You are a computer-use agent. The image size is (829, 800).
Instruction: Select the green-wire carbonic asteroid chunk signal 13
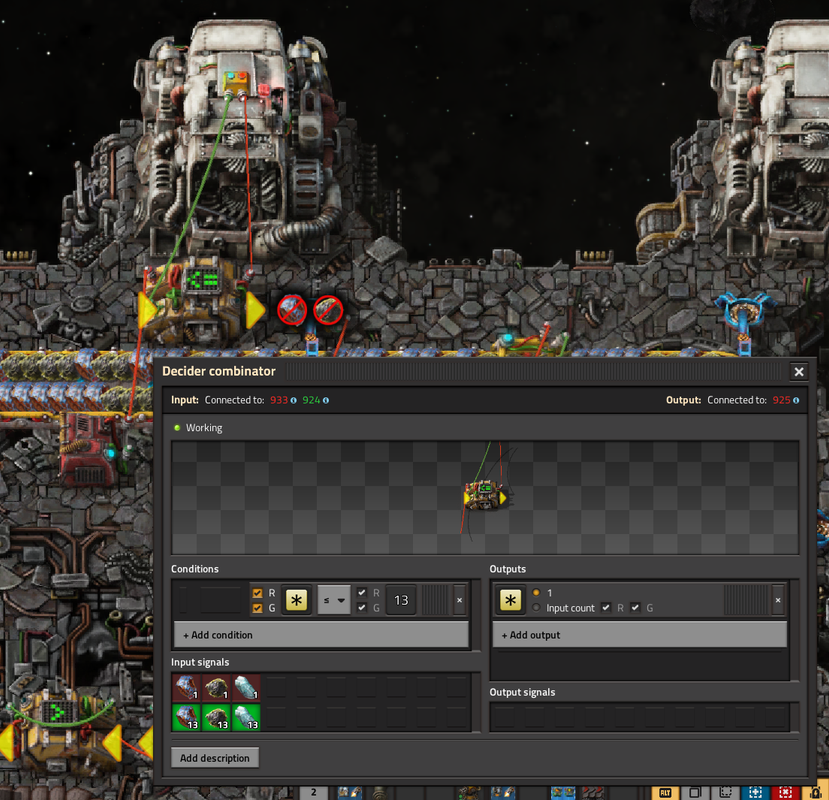point(217,717)
